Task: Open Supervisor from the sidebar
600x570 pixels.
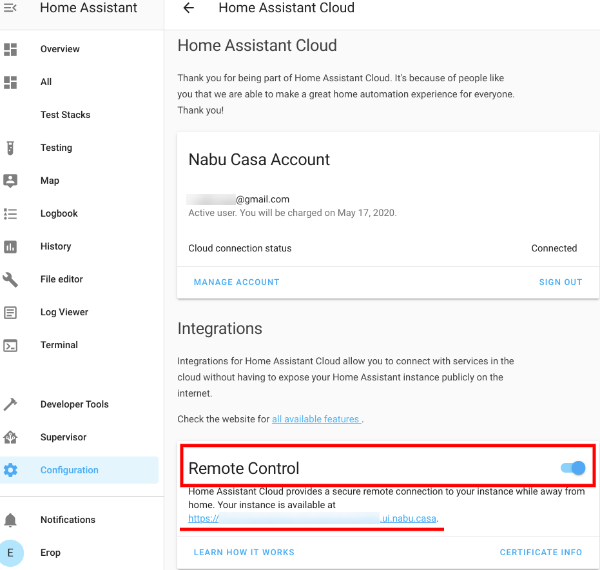Action: tap(63, 437)
